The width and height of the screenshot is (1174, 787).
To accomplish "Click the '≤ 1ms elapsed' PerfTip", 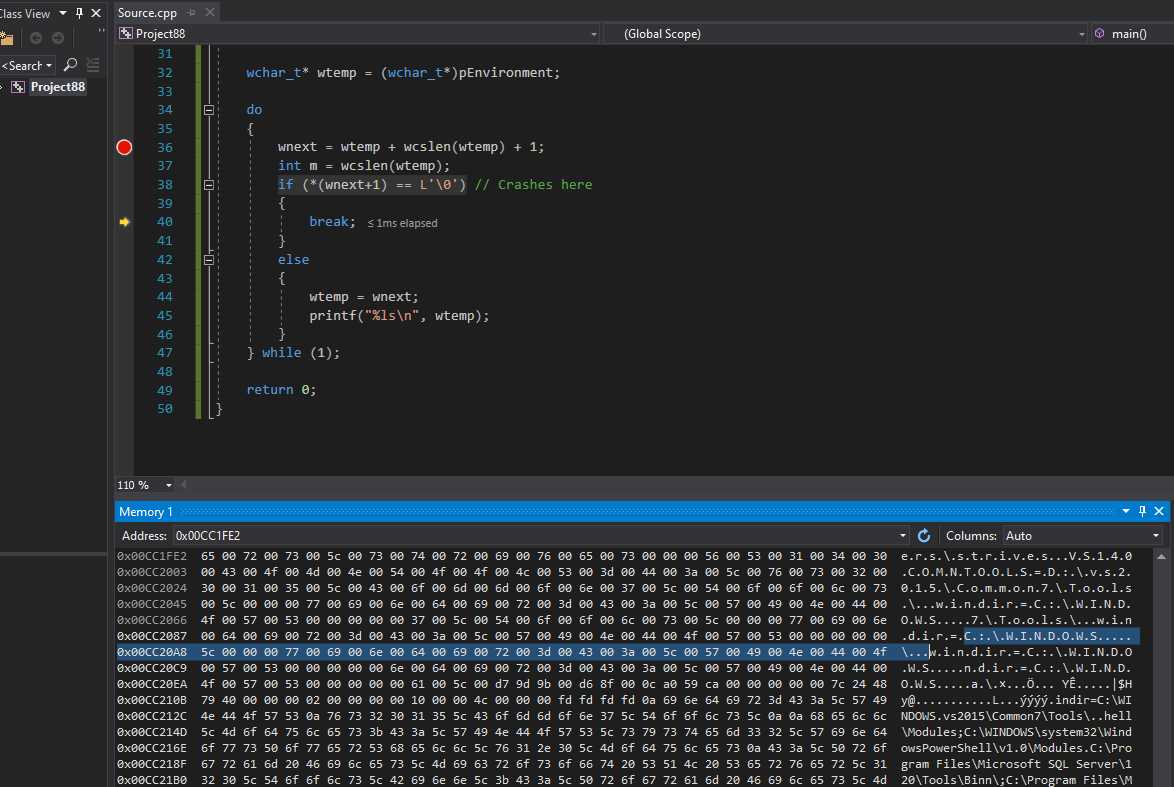I will point(403,223).
